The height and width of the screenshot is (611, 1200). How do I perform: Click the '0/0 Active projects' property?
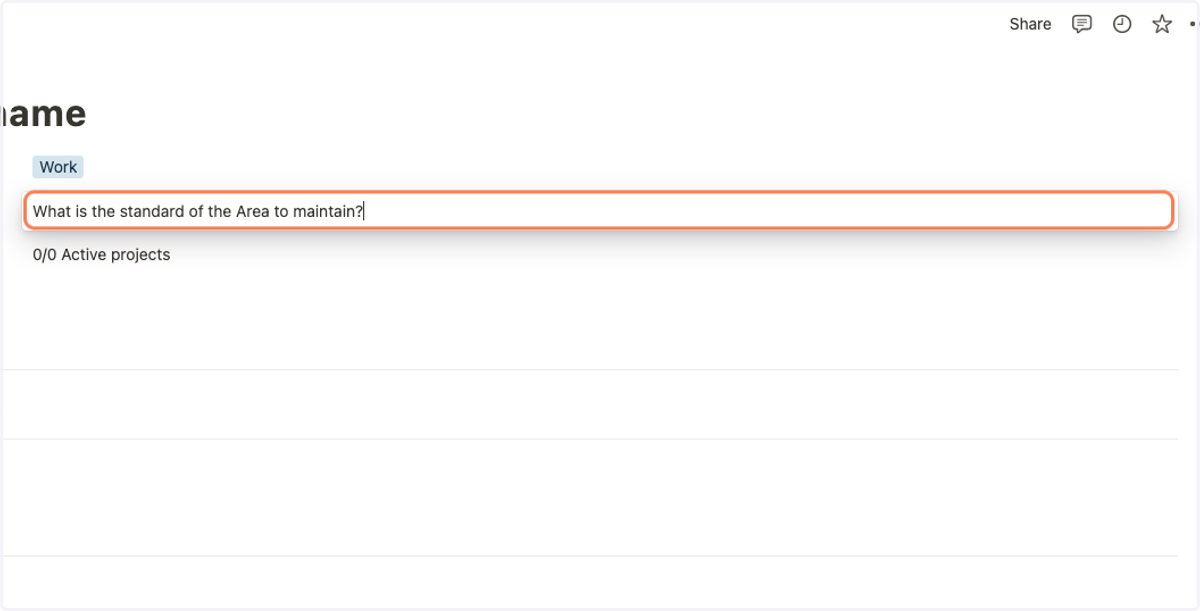click(101, 255)
